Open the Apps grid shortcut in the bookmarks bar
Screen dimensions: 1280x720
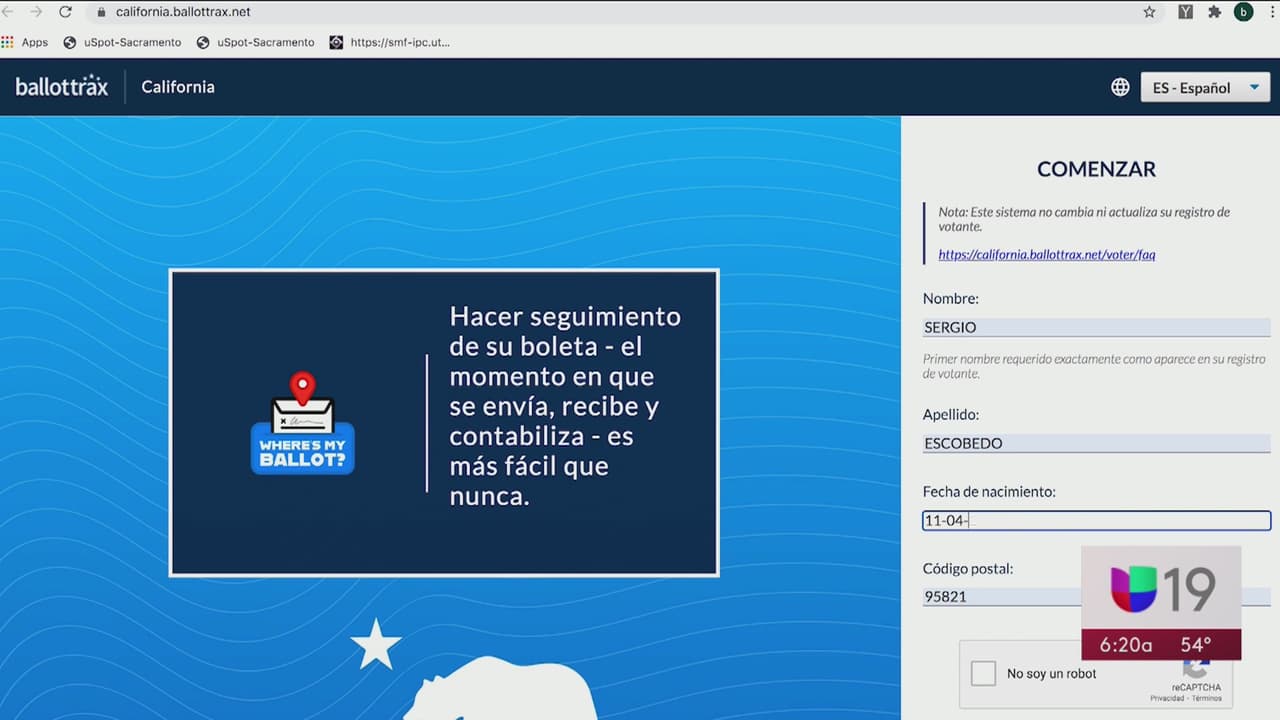click(x=25, y=42)
